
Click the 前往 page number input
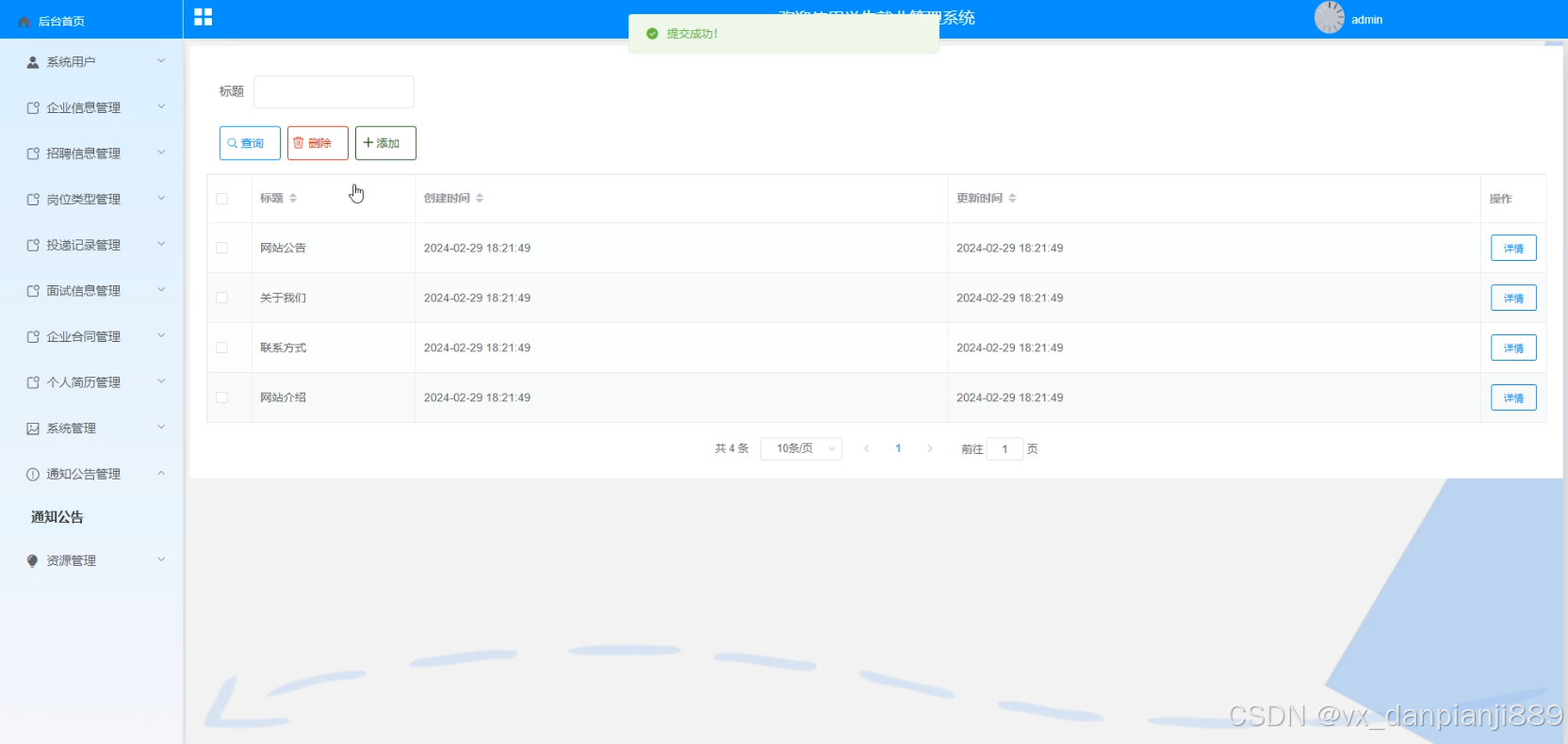(1004, 449)
